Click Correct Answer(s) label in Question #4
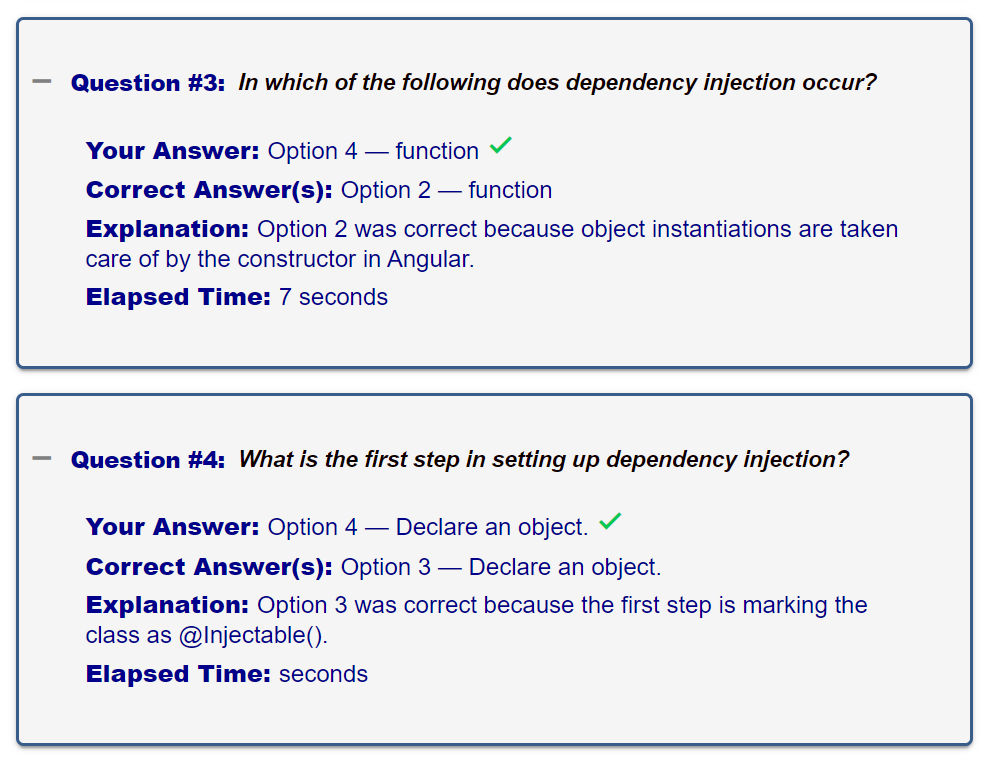The image size is (988, 766). coord(208,567)
